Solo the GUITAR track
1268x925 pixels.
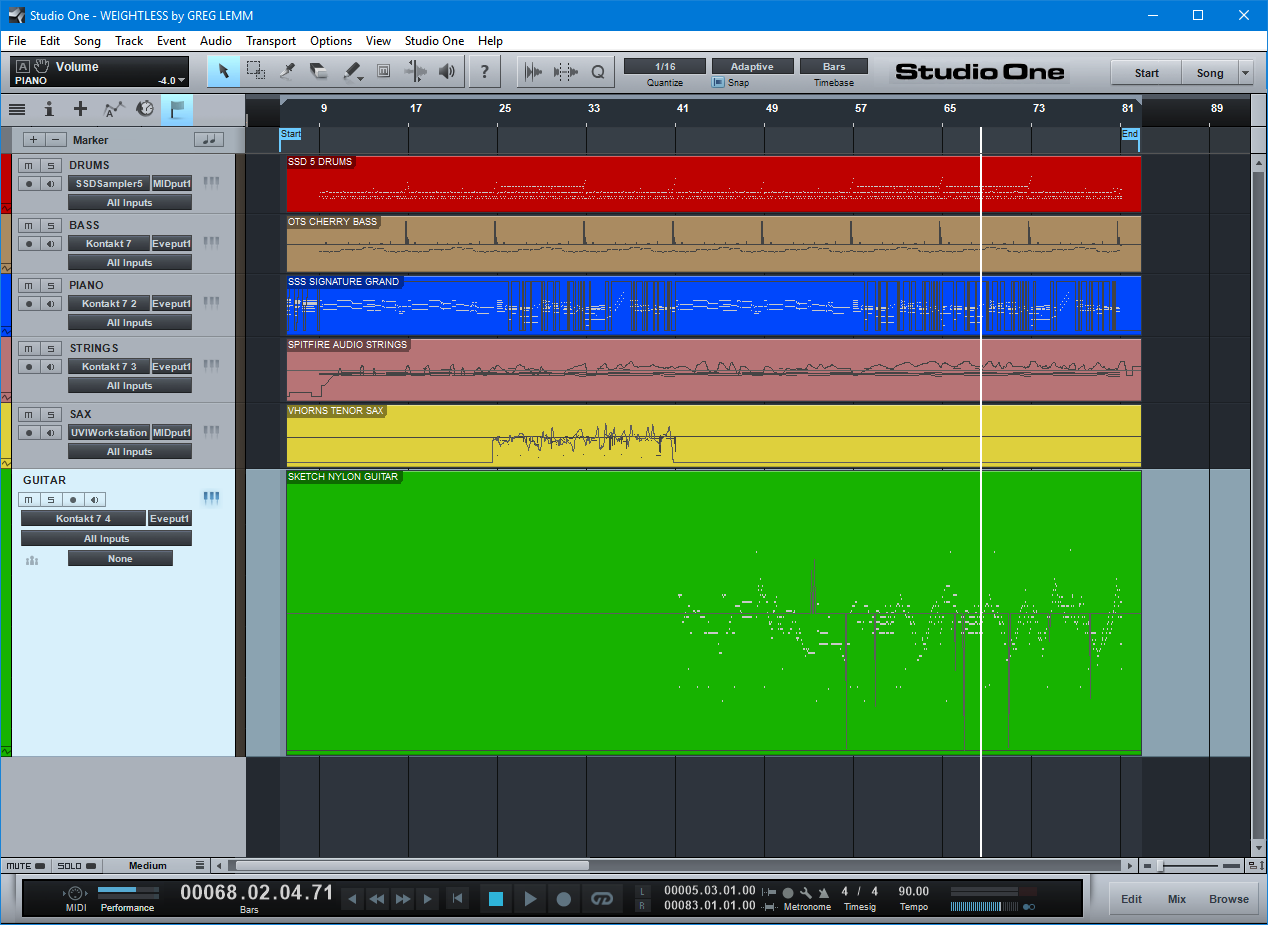pos(50,500)
